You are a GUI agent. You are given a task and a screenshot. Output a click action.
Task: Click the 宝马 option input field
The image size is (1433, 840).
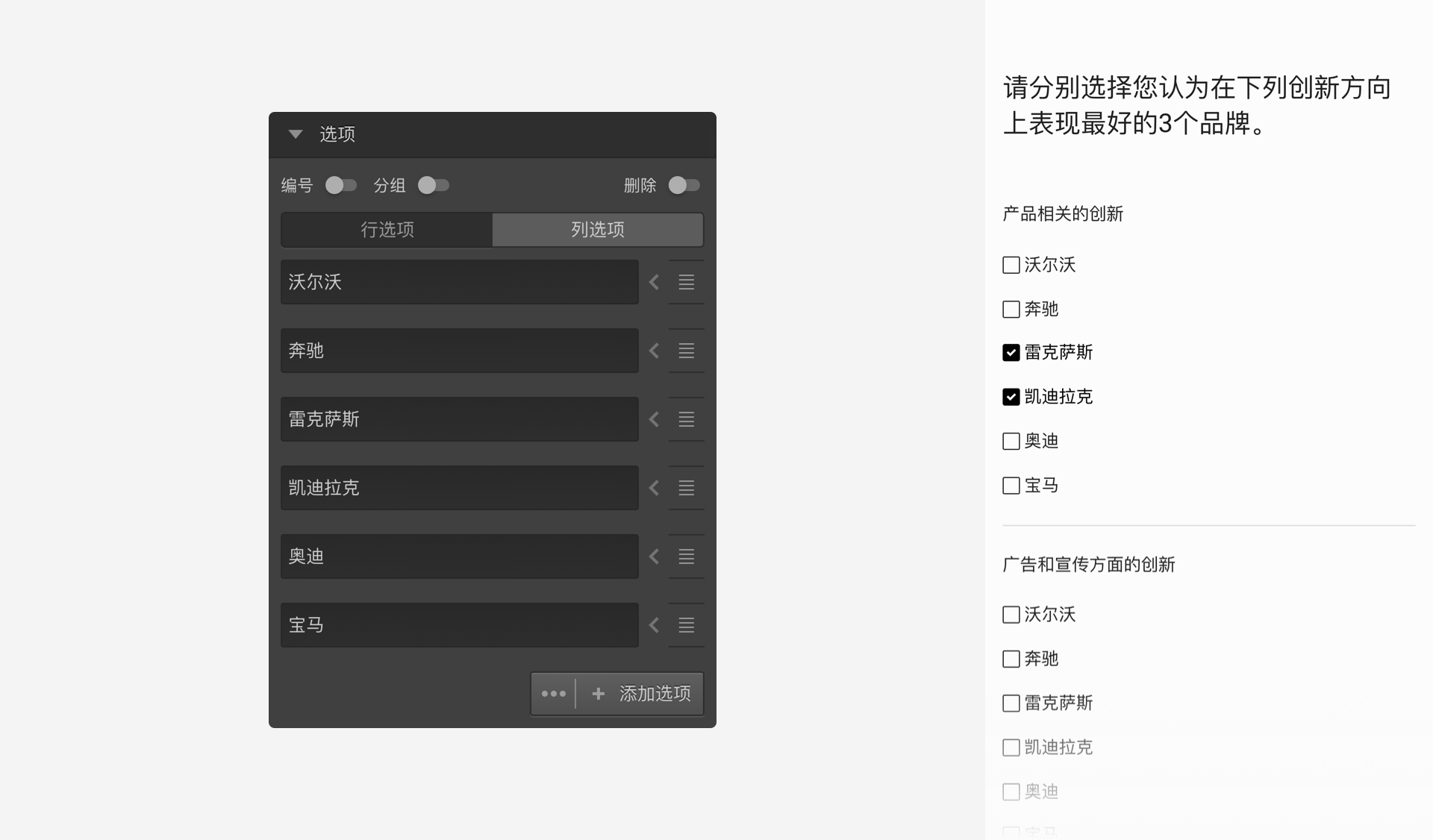pyautogui.click(x=460, y=625)
